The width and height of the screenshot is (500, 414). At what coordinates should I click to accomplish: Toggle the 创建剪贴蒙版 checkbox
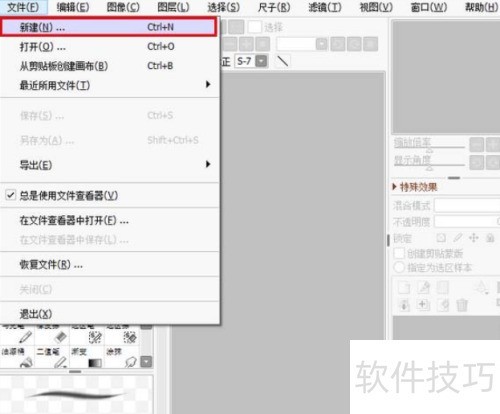399,253
